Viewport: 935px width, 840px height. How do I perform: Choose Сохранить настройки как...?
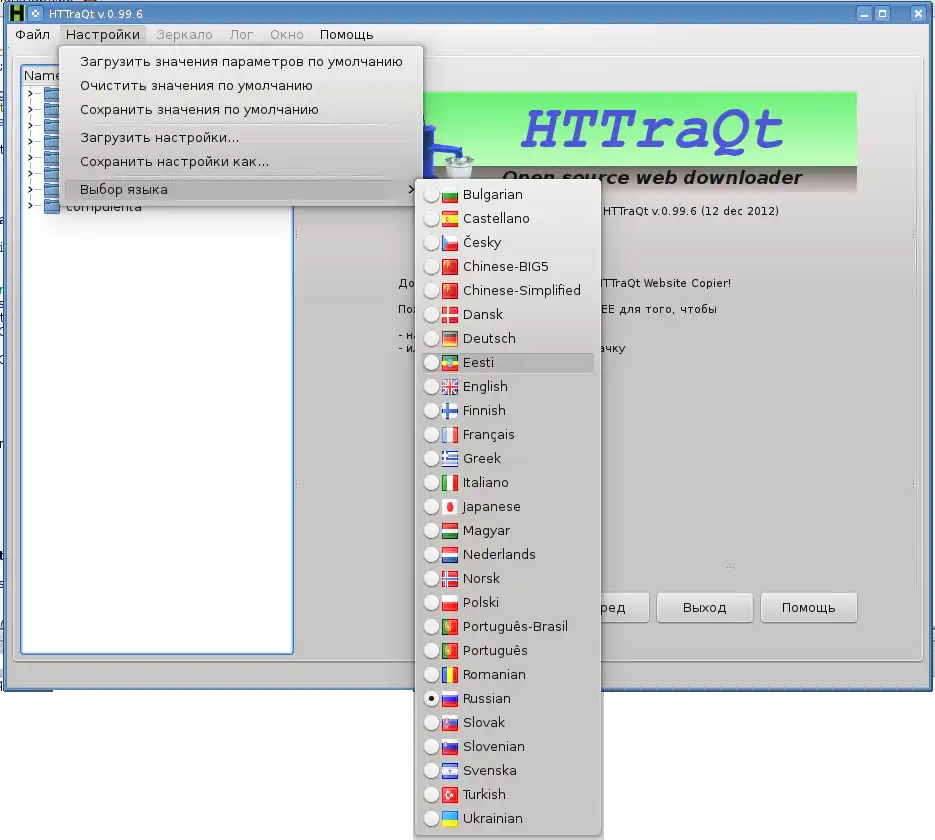[x=241, y=162]
